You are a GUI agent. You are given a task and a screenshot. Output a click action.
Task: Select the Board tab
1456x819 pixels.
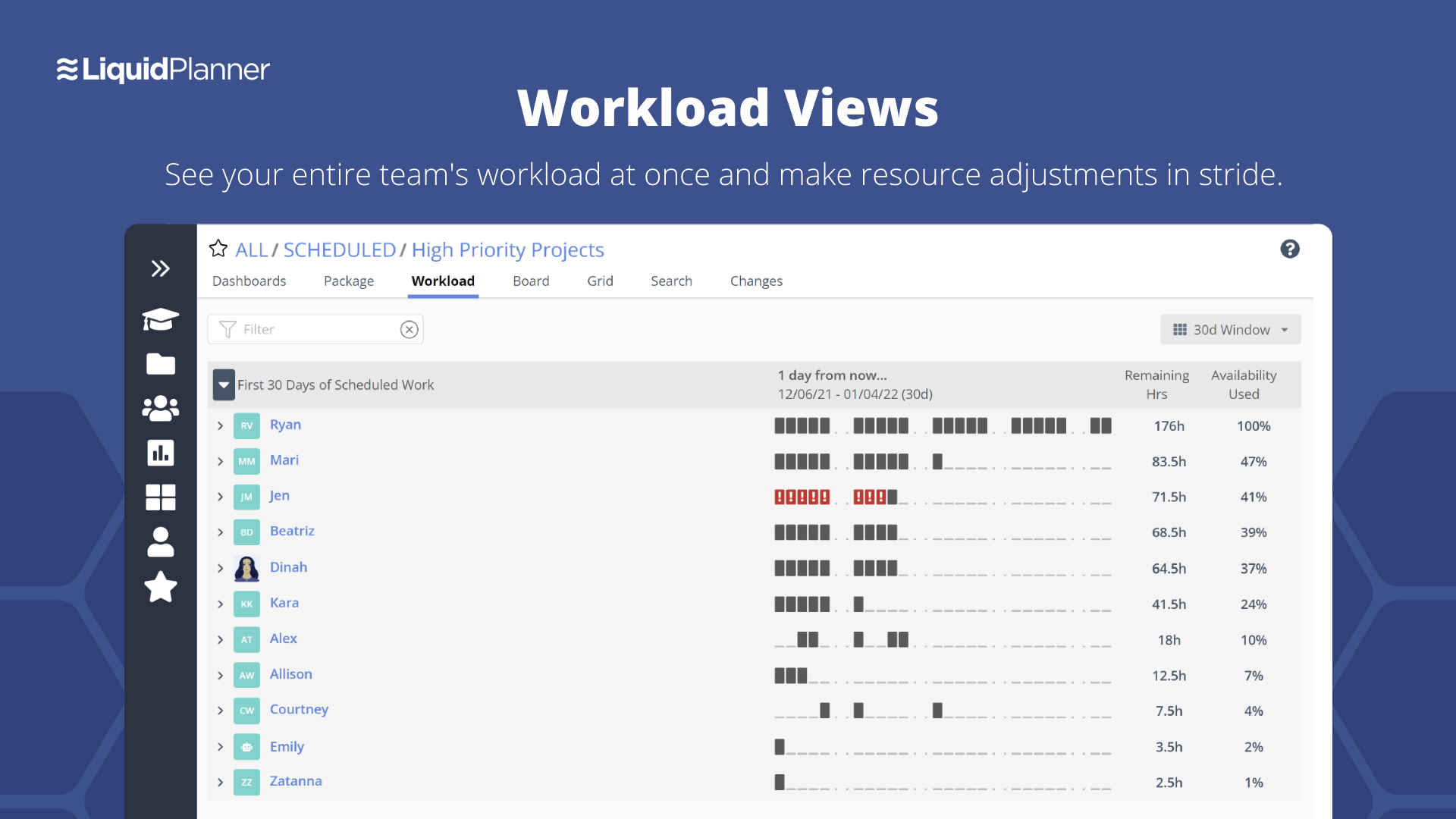(531, 281)
